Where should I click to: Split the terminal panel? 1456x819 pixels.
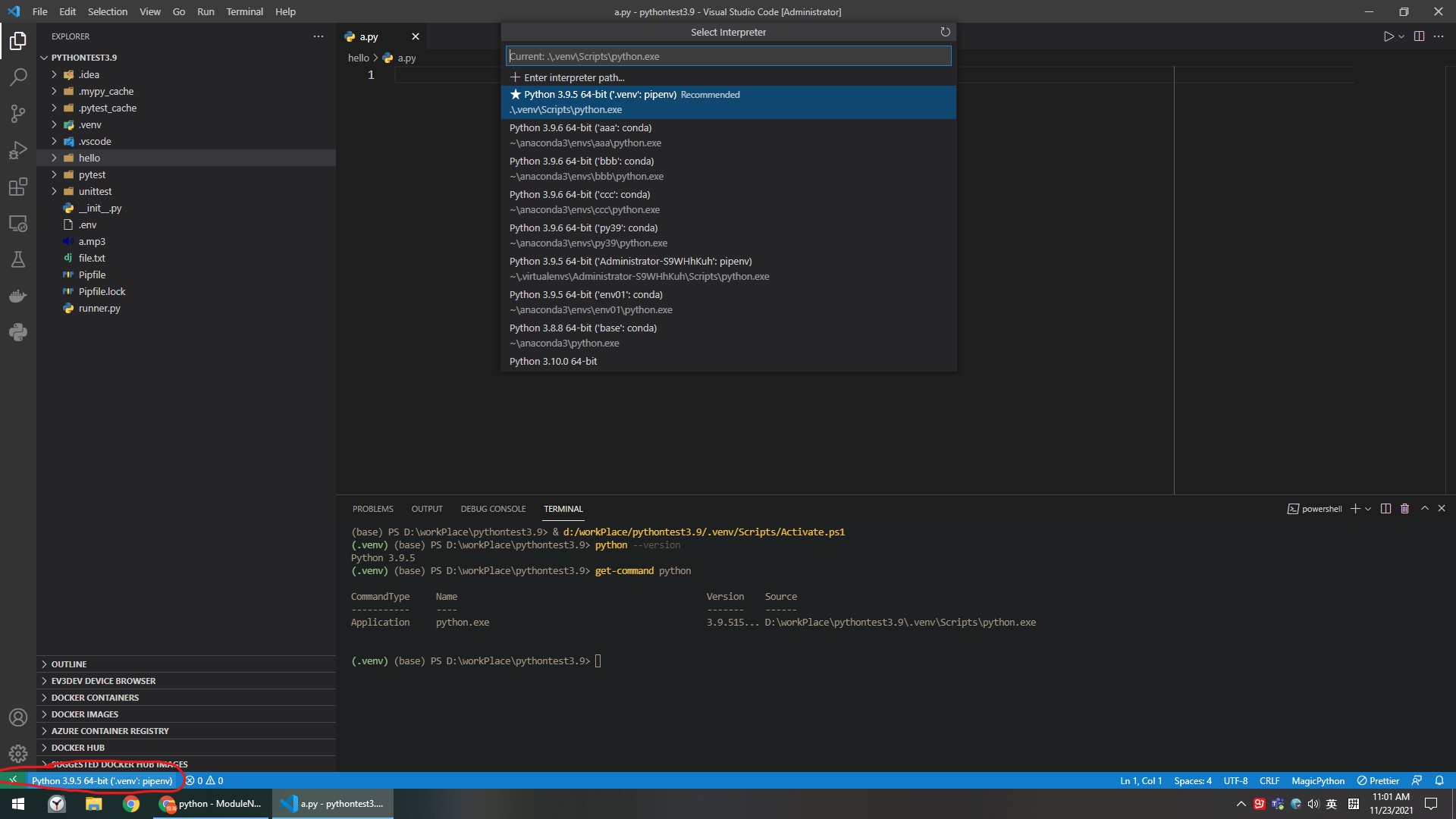(1385, 509)
